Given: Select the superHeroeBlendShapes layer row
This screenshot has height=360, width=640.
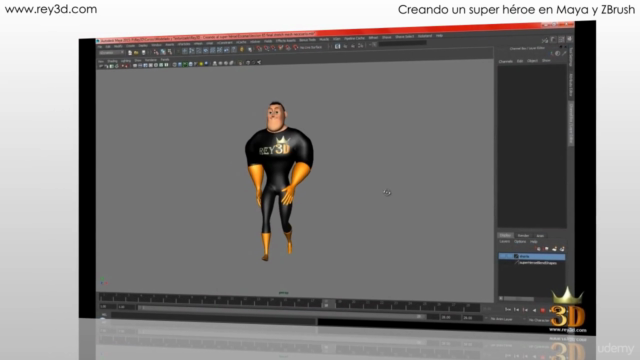Looking at the screenshot, I should coord(532,263).
